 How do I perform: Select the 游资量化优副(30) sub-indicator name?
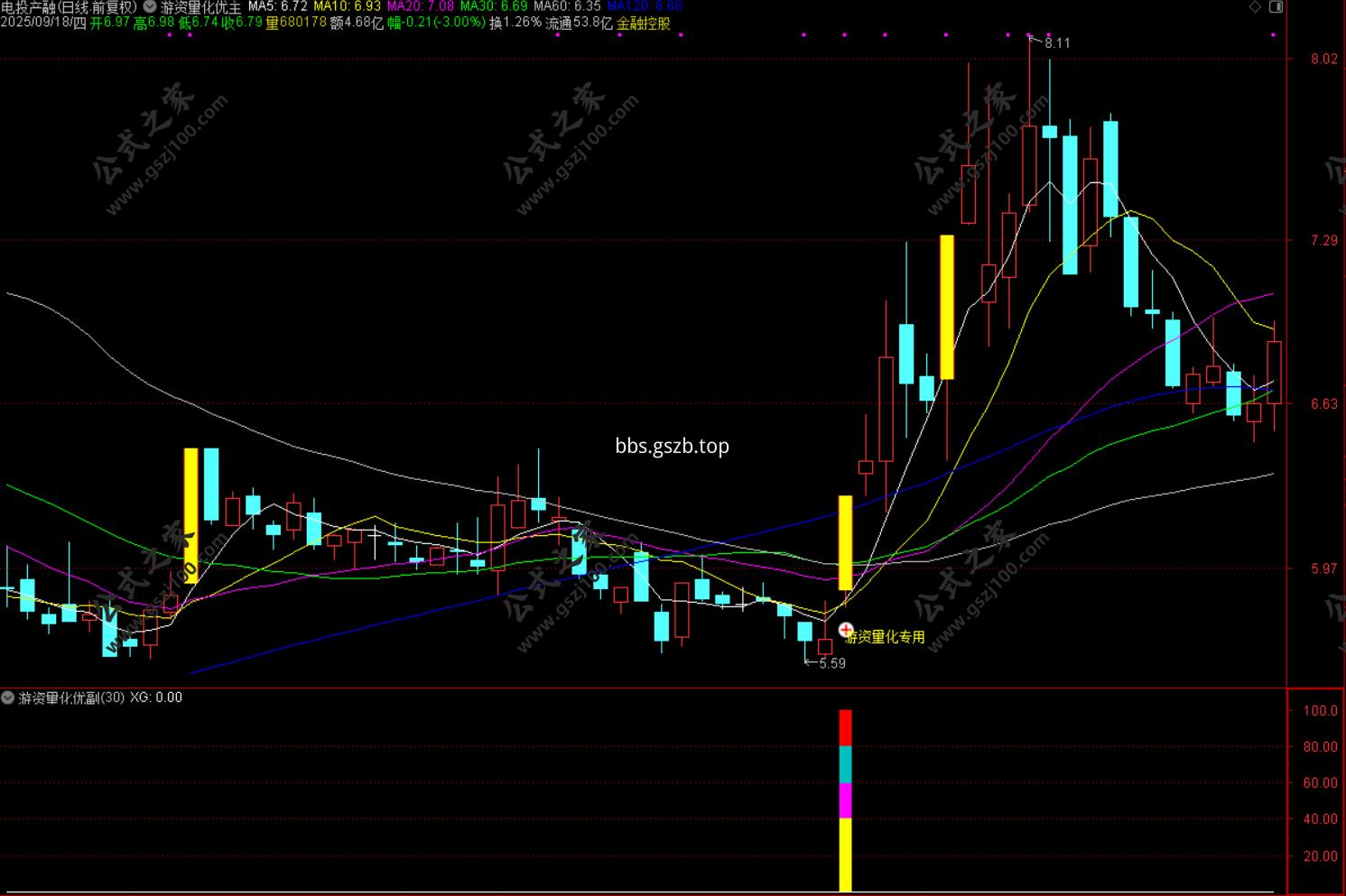pos(71,697)
